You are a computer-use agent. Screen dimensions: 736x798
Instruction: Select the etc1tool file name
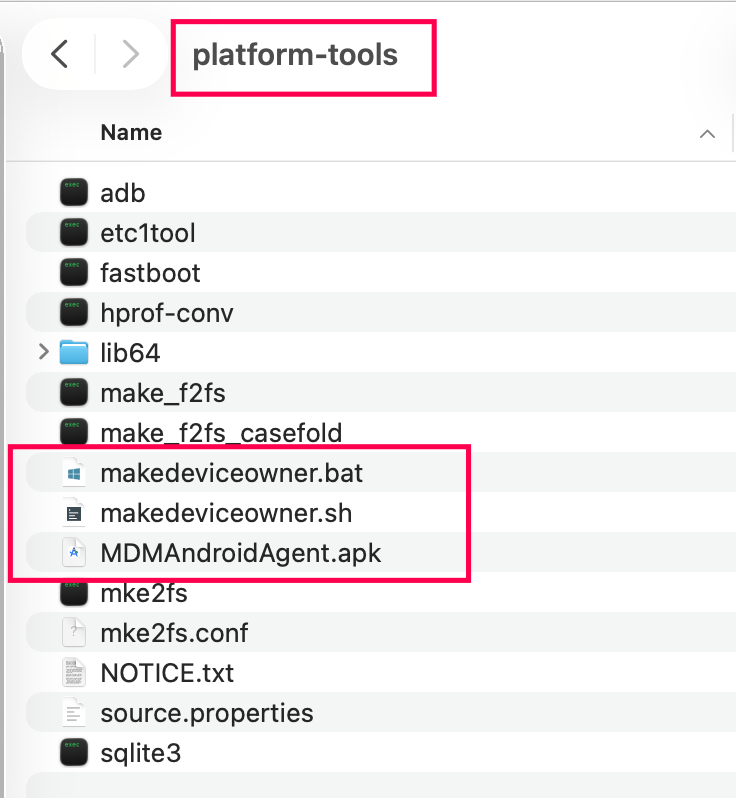pyautogui.click(x=148, y=233)
